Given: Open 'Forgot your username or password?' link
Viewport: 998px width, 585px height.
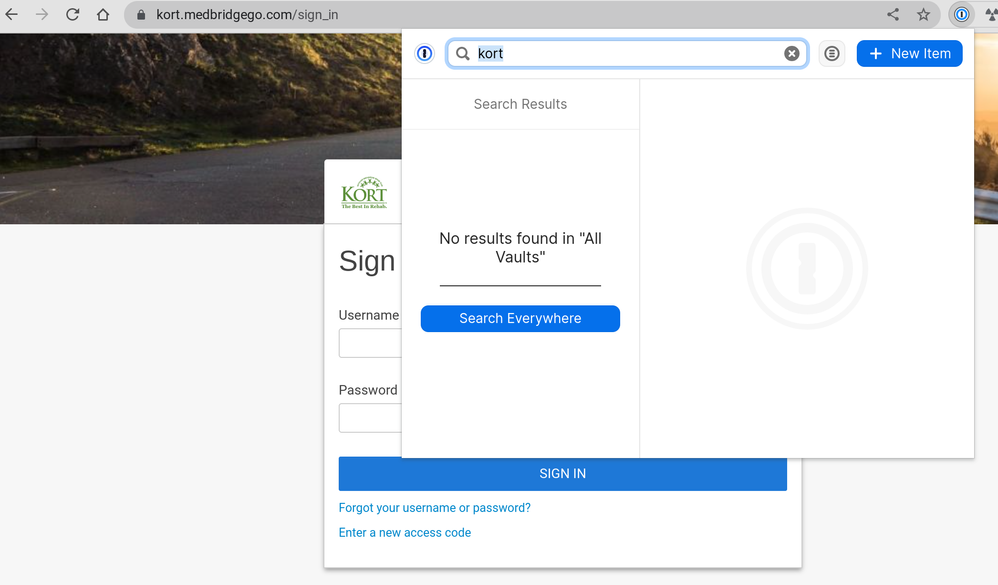Looking at the screenshot, I should [x=434, y=508].
